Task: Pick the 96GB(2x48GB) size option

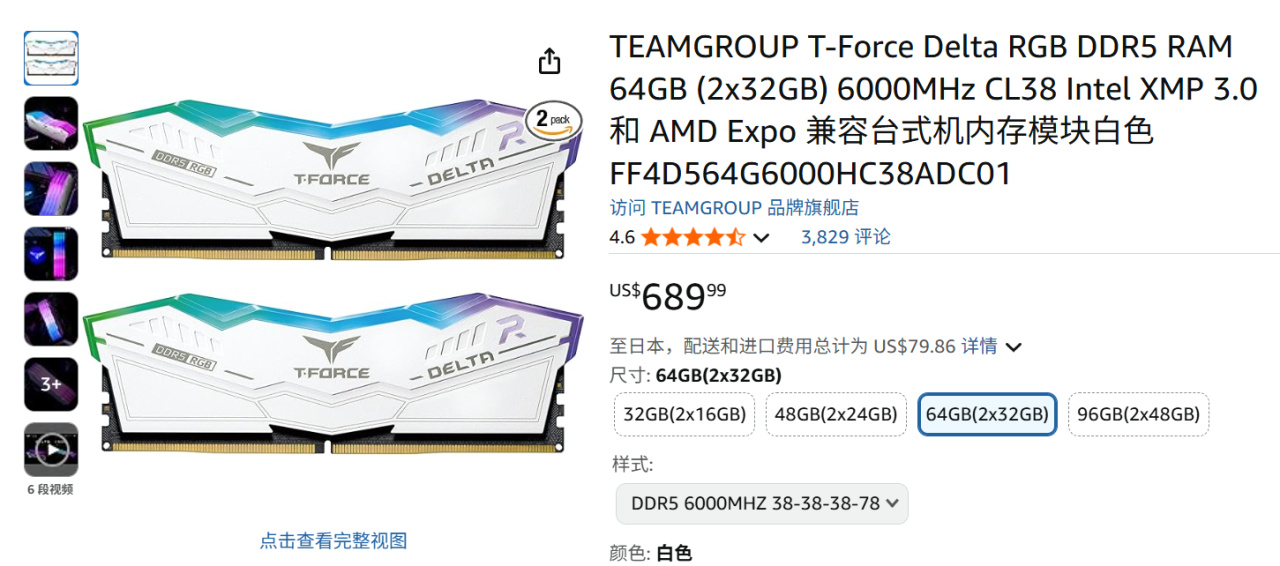Action: (x=1138, y=414)
